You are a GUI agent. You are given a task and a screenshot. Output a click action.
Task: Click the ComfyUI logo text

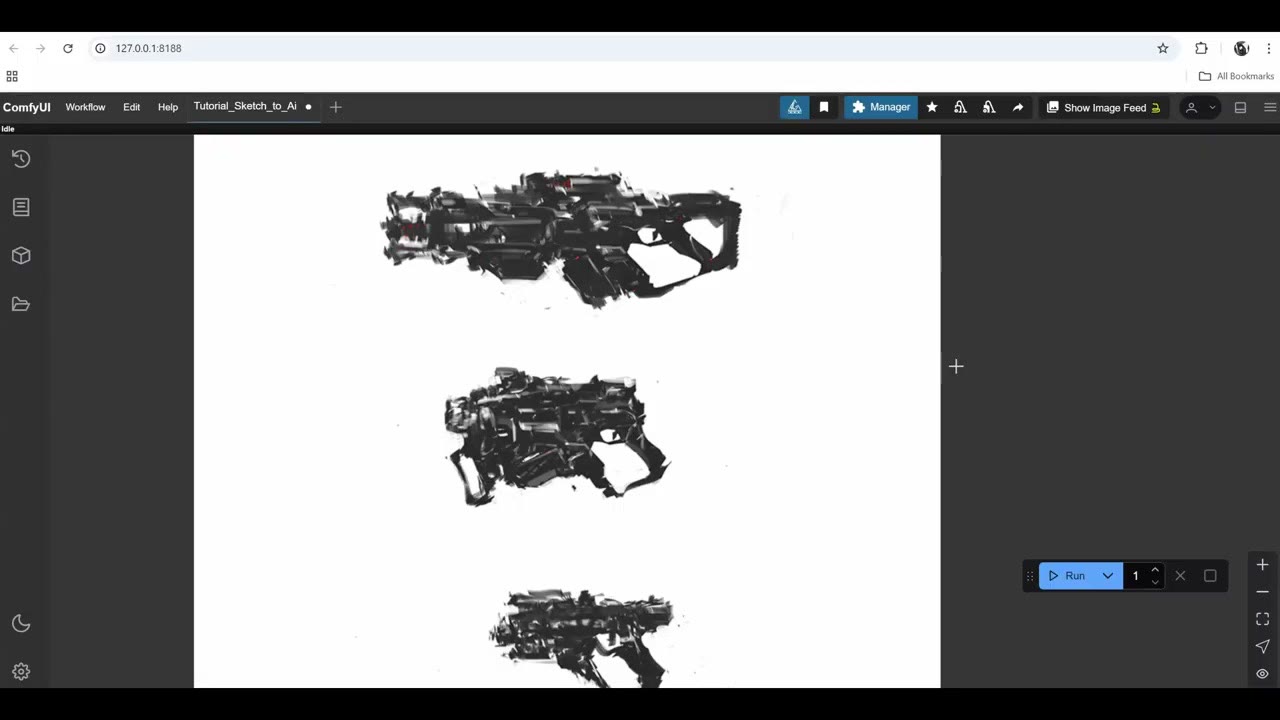click(27, 107)
